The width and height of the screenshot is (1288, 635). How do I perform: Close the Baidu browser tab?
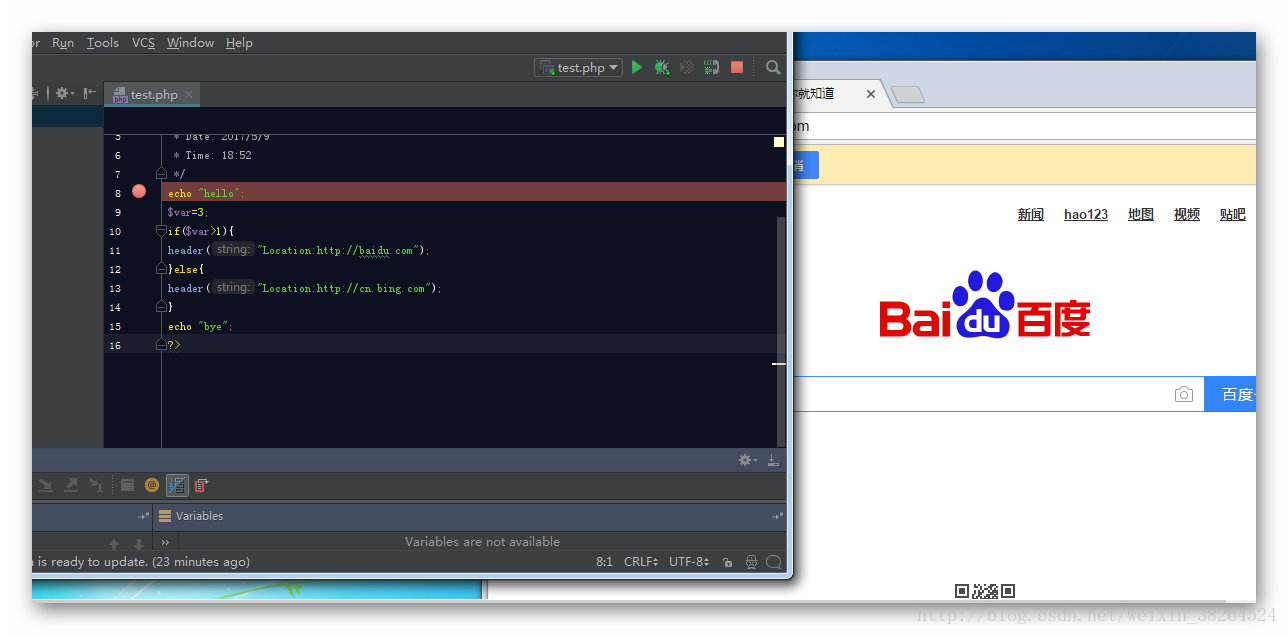pyautogui.click(x=871, y=94)
